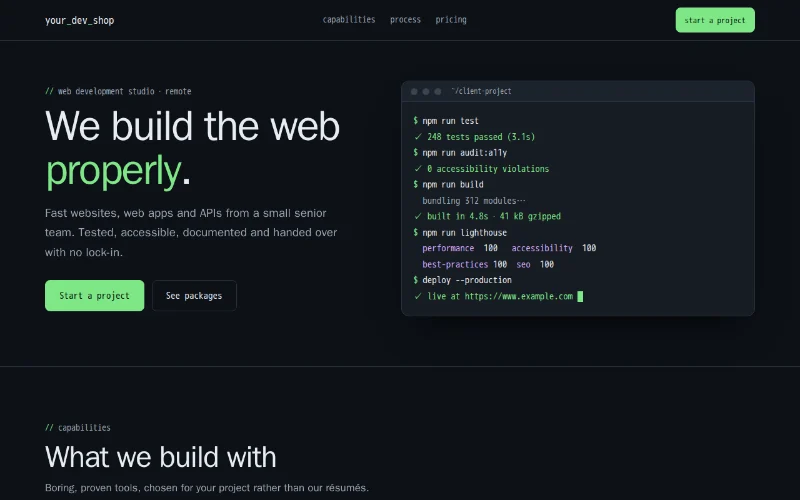Click 'bundling 312 modules' text

tap(473, 201)
